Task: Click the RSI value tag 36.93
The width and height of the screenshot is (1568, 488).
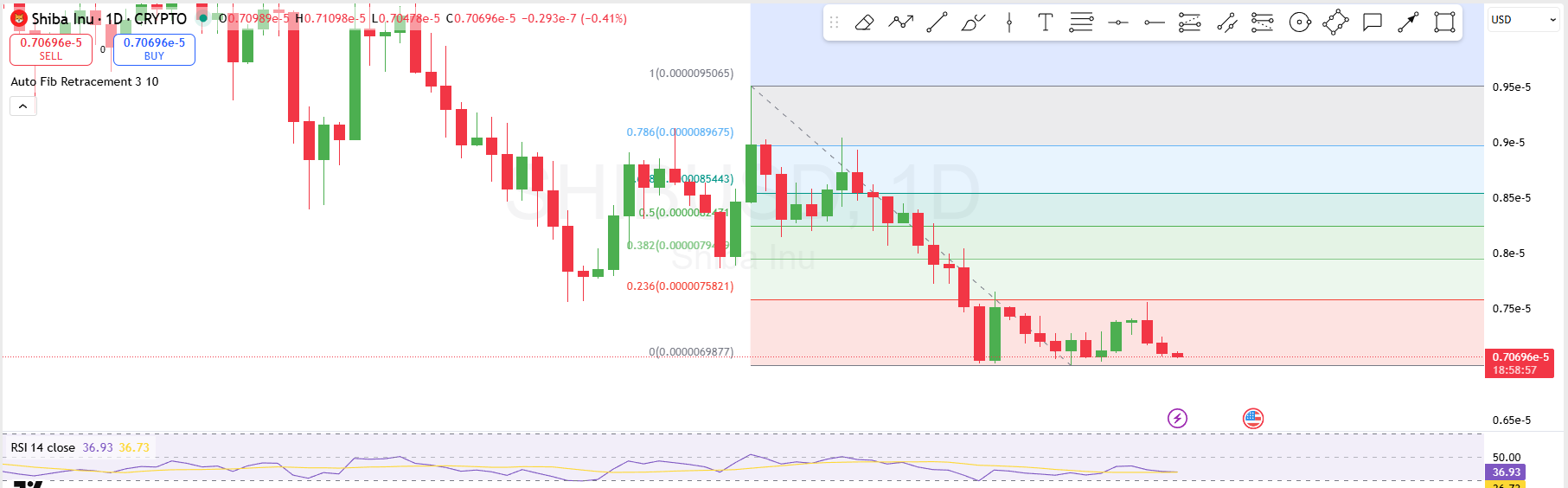Action: tap(1506, 472)
